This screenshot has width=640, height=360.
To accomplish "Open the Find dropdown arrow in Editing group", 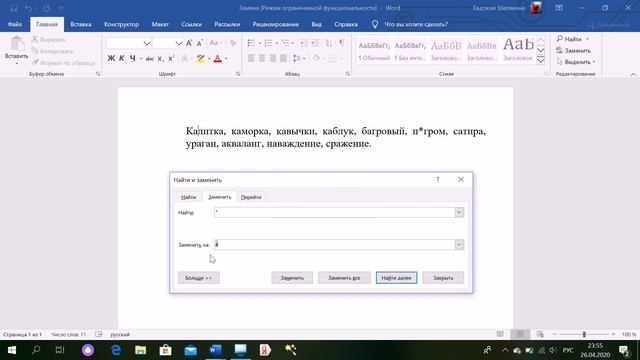I will [x=587, y=39].
